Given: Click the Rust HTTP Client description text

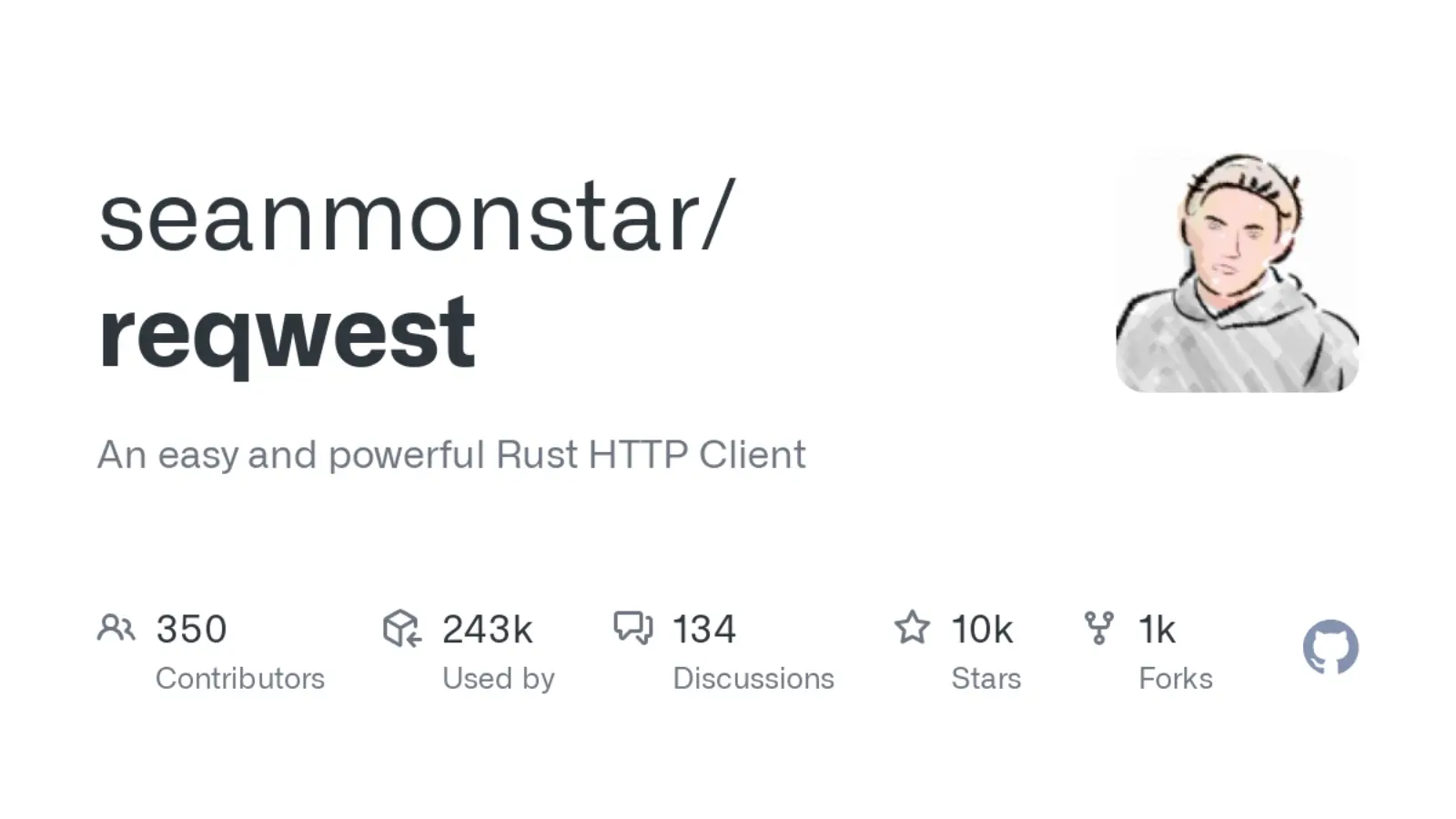Looking at the screenshot, I should tap(451, 454).
